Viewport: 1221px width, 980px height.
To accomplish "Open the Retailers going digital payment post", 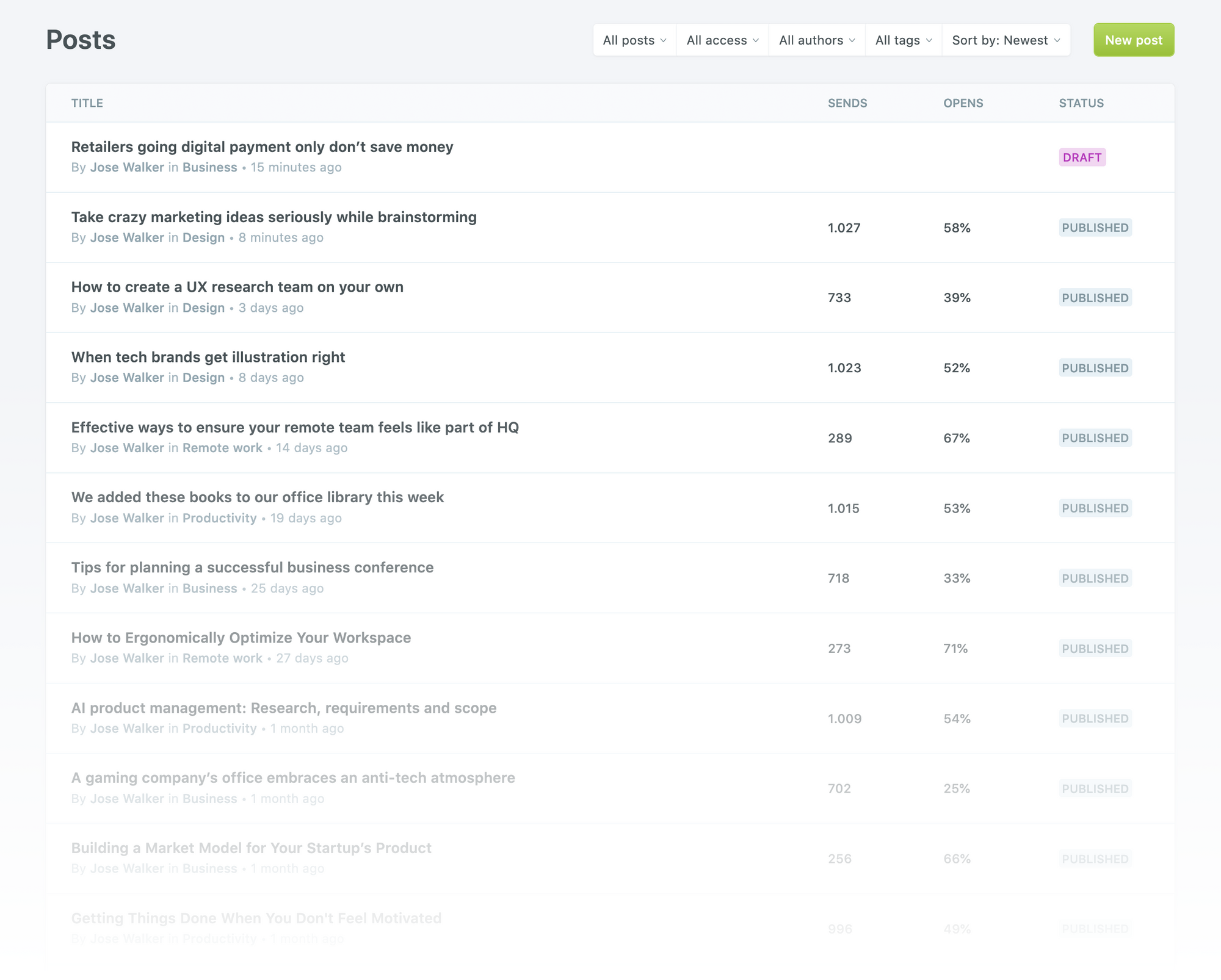I will click(262, 147).
